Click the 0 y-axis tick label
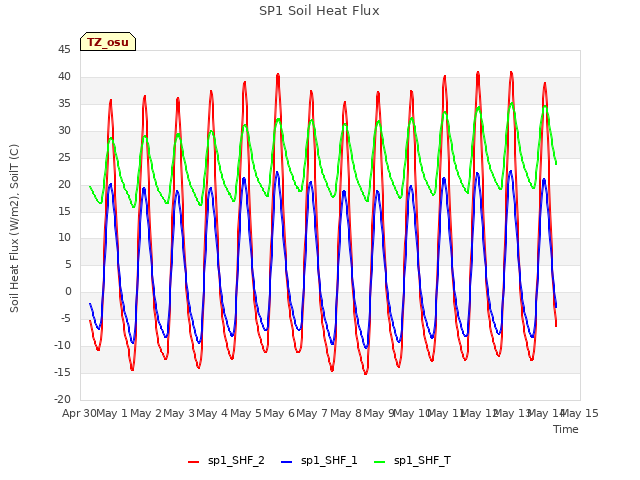 68,292
